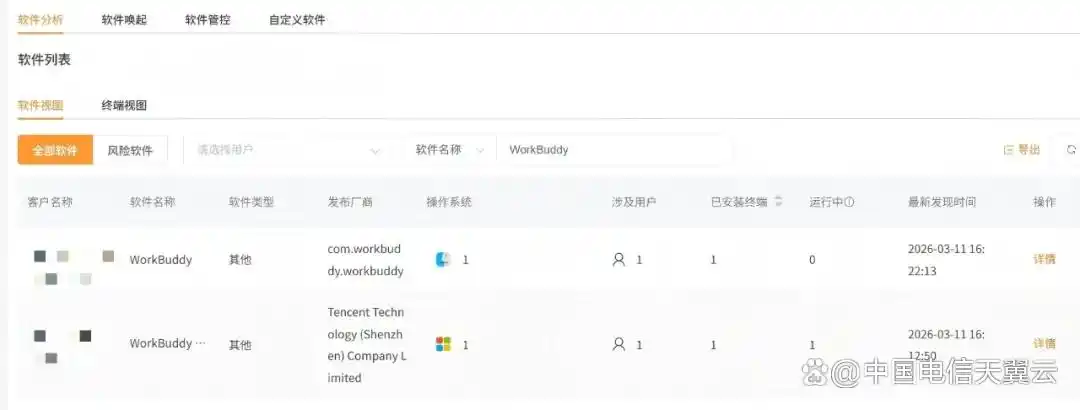Click the 2026-03-11 16:12:50 timestamp
The height and width of the screenshot is (410, 1080).
(x=946, y=345)
